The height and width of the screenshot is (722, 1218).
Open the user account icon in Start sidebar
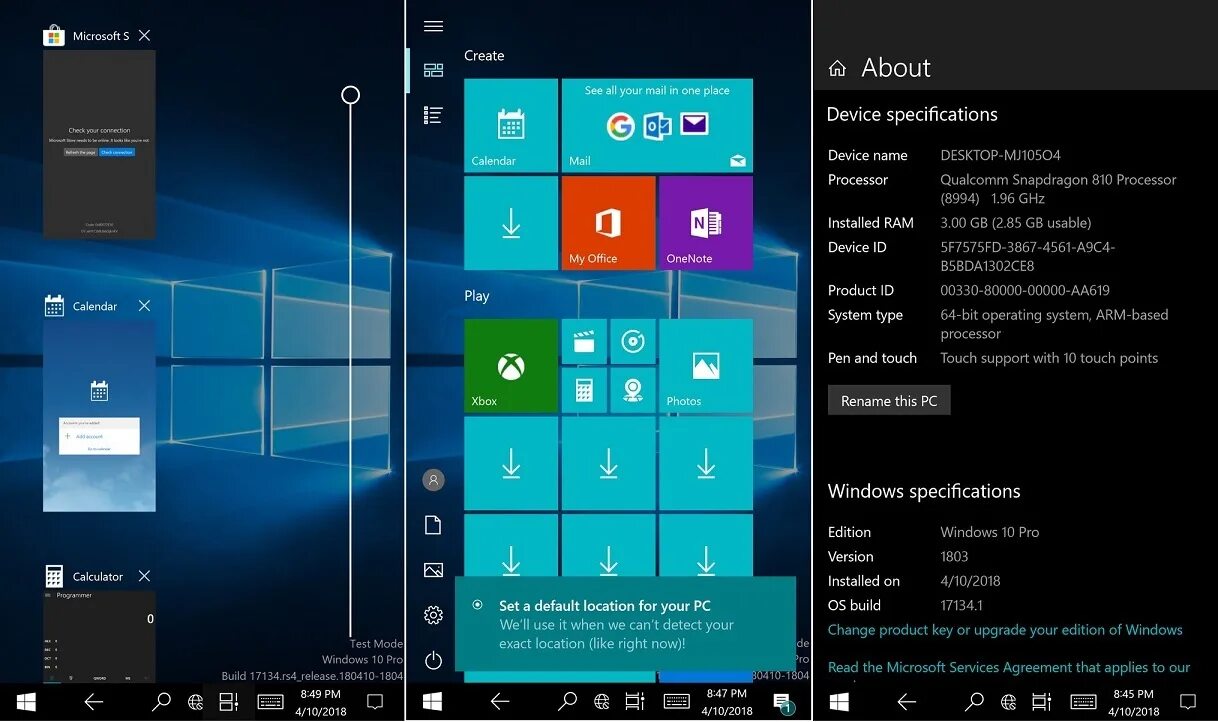433,481
